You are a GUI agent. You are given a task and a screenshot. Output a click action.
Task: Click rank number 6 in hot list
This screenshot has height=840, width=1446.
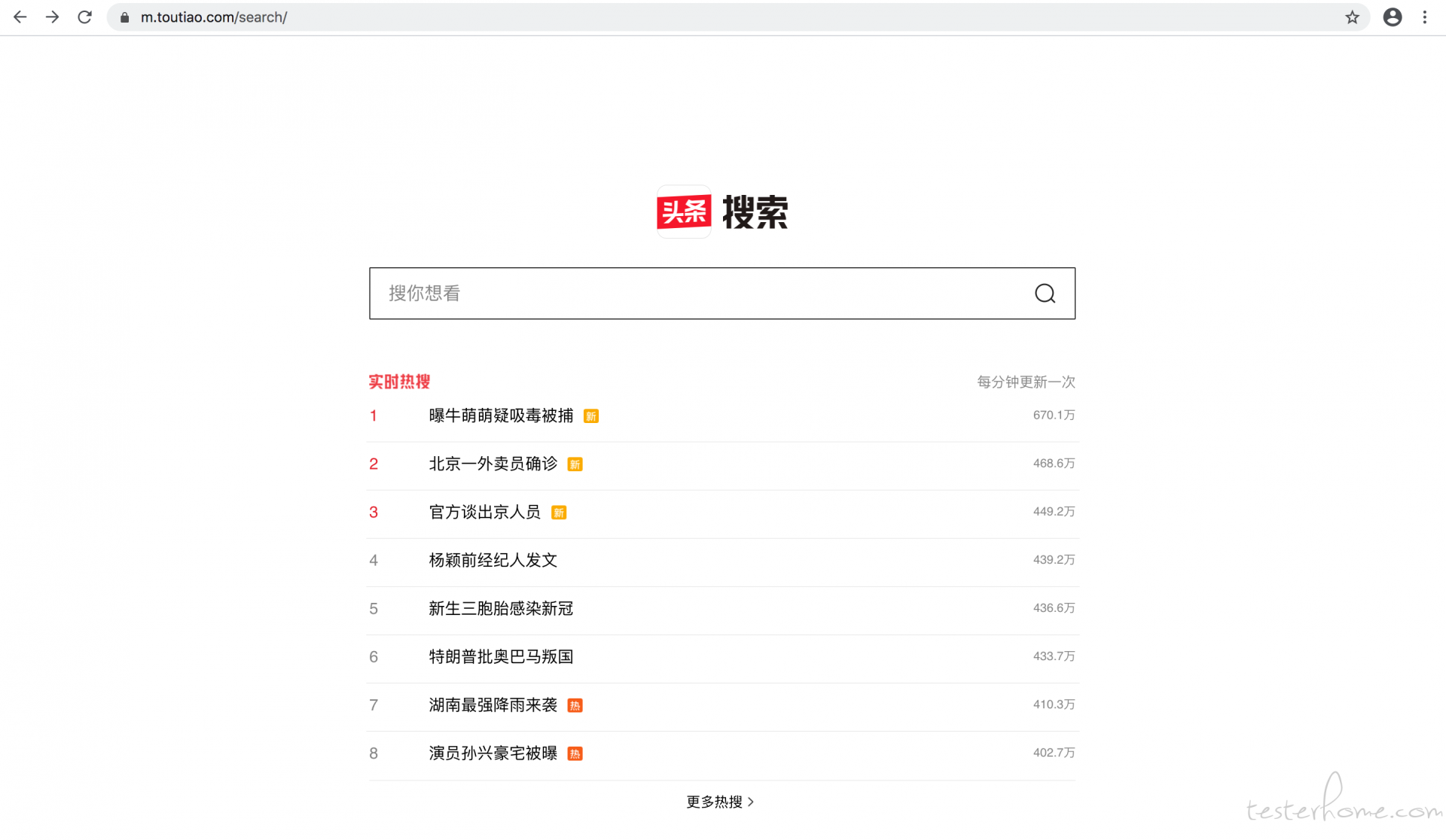(x=373, y=656)
